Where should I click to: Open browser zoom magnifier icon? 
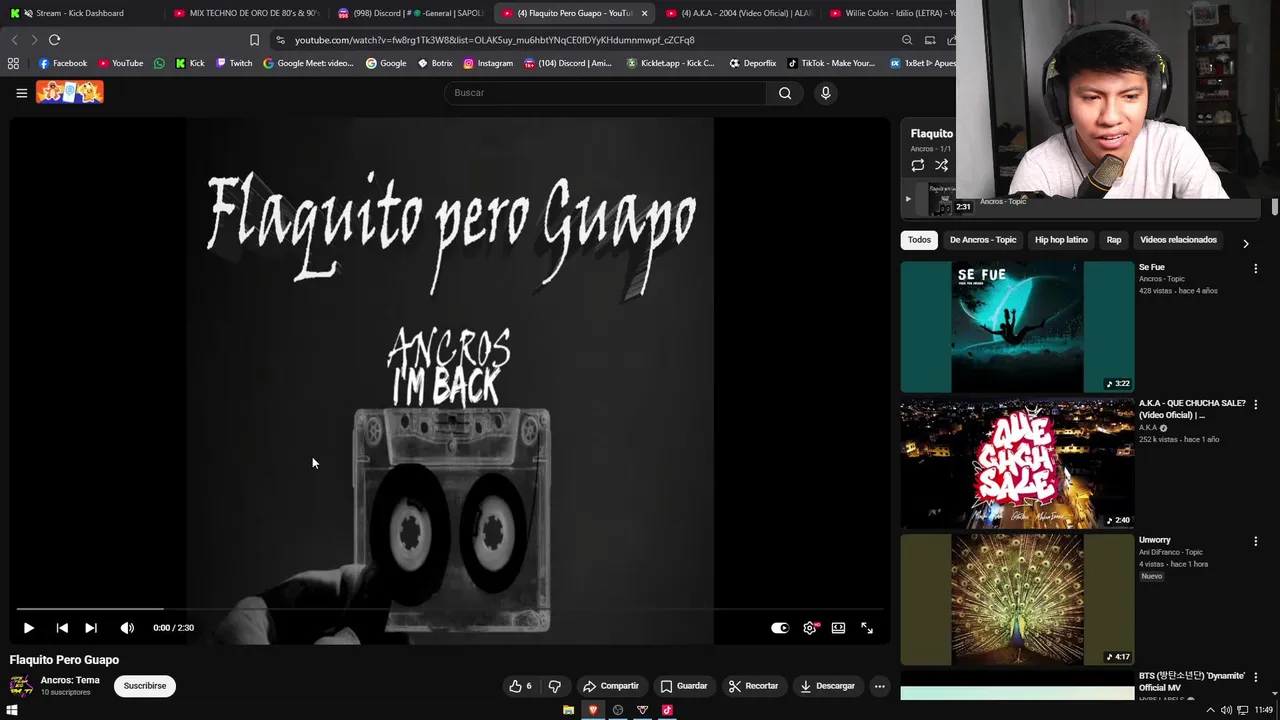907,40
